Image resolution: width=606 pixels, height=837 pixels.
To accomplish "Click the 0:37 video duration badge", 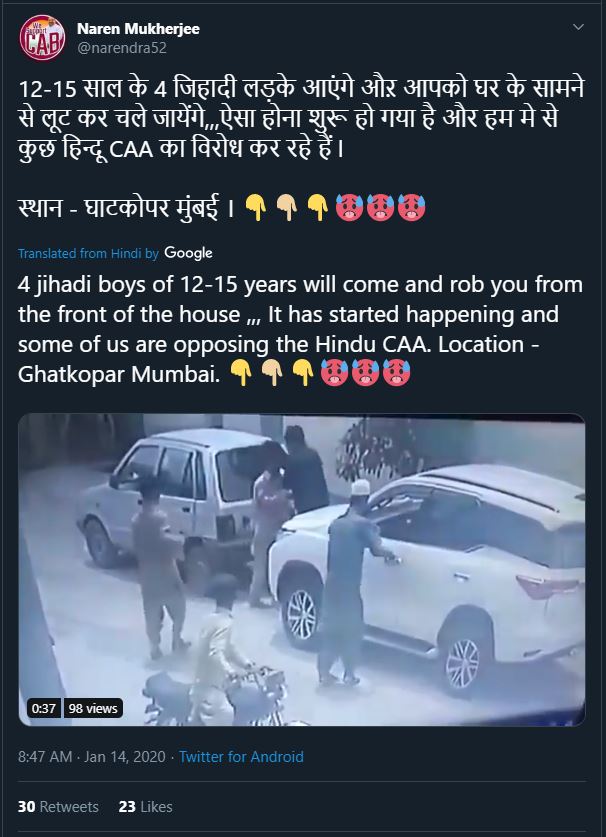I will (44, 708).
